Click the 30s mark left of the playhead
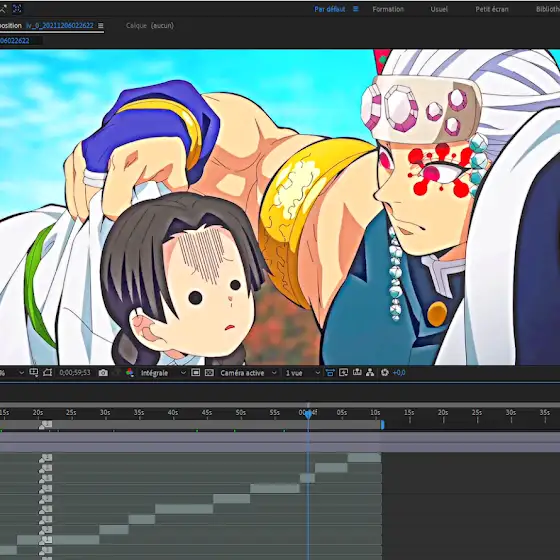The image size is (560, 560). click(x=105, y=413)
